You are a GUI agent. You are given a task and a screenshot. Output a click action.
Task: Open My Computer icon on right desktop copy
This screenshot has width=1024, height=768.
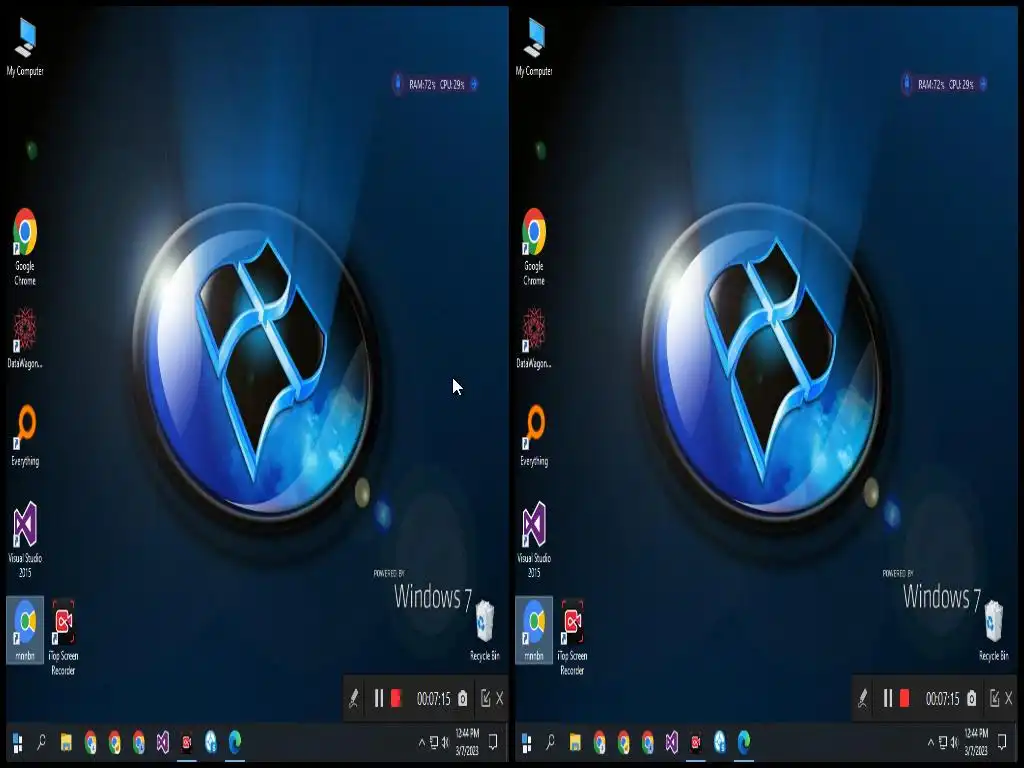[534, 46]
